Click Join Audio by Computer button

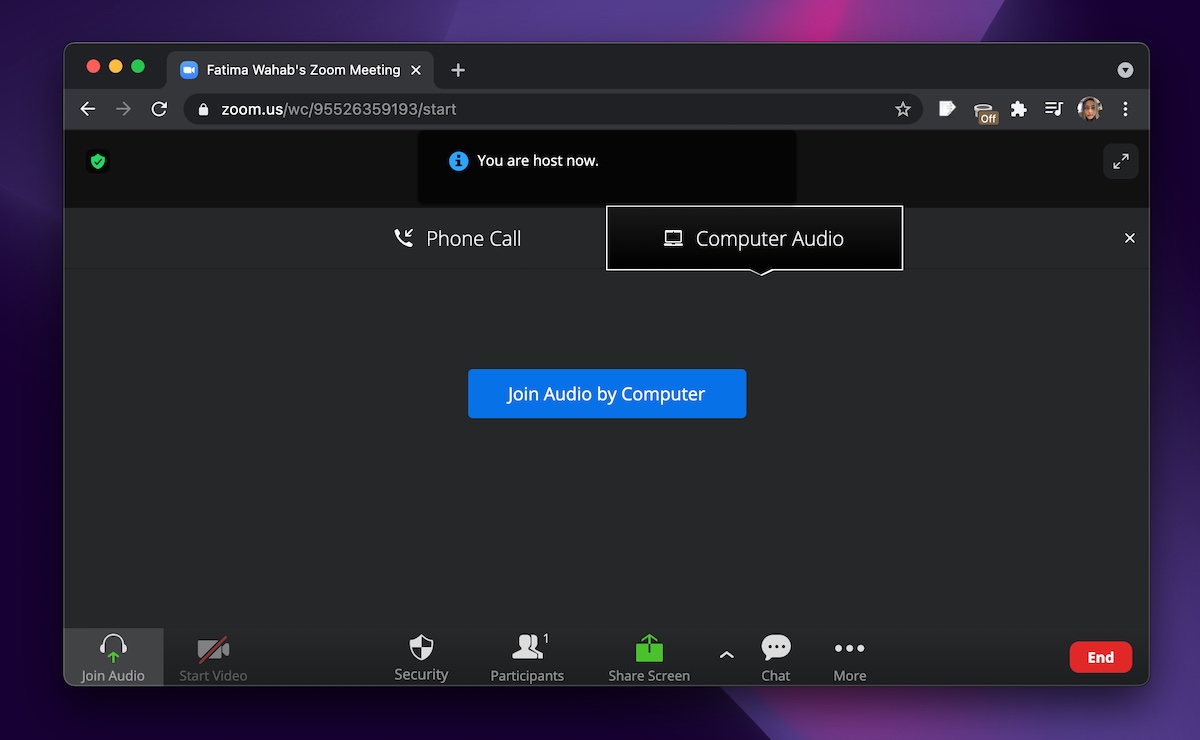pyautogui.click(x=607, y=394)
